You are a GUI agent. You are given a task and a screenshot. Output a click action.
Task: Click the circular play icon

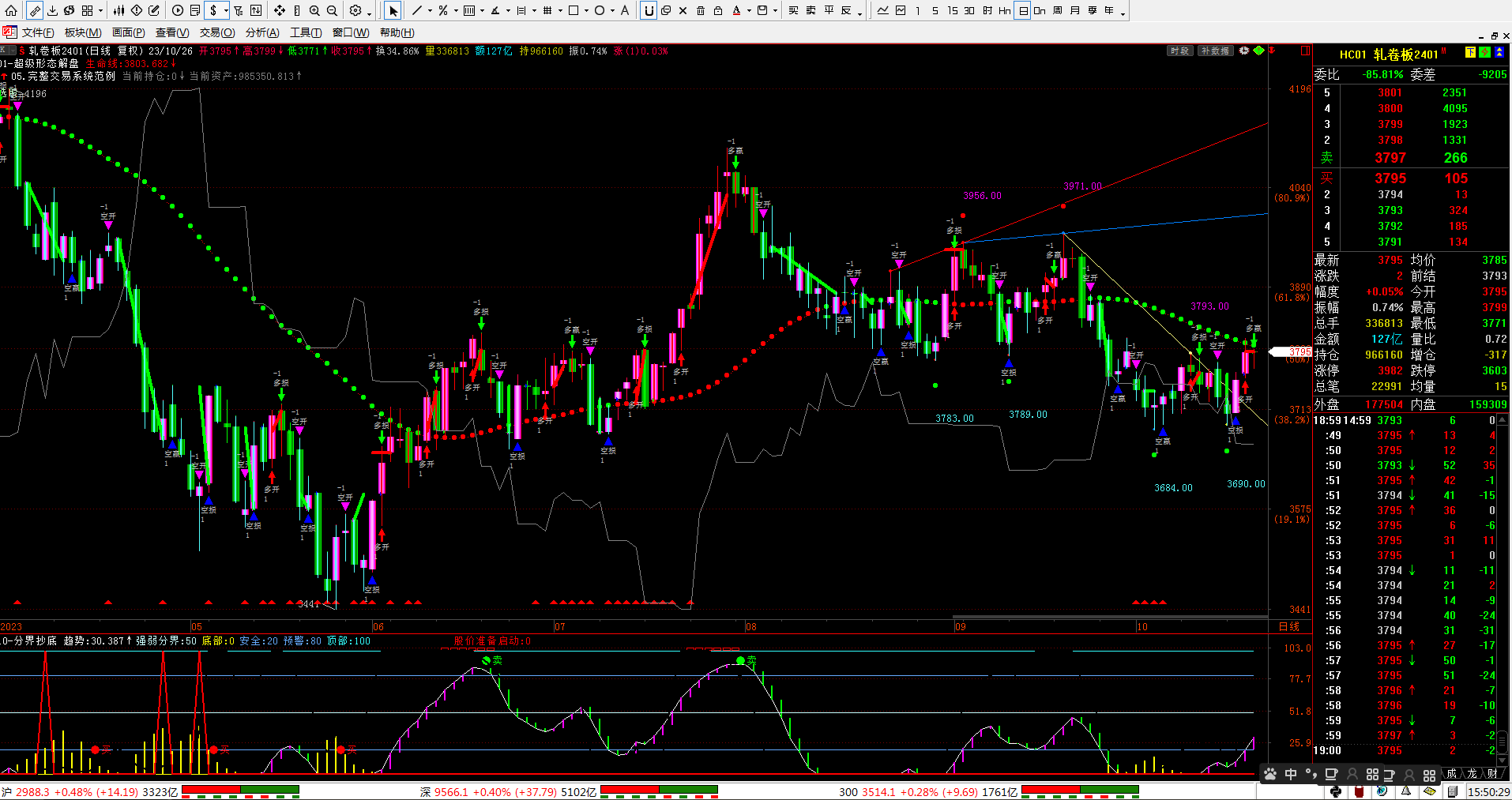[177, 10]
